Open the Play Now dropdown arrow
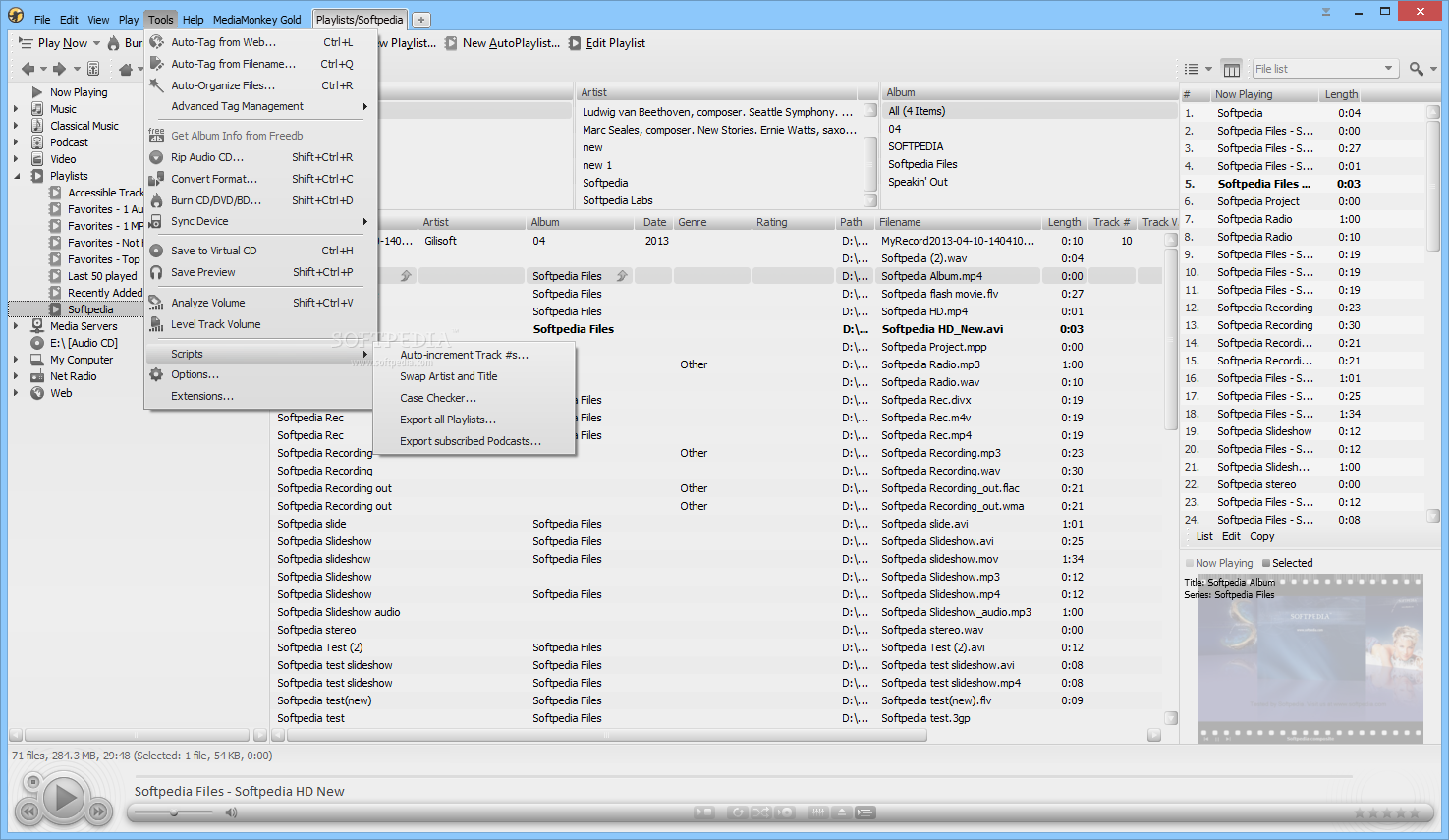1449x840 pixels. point(96,43)
